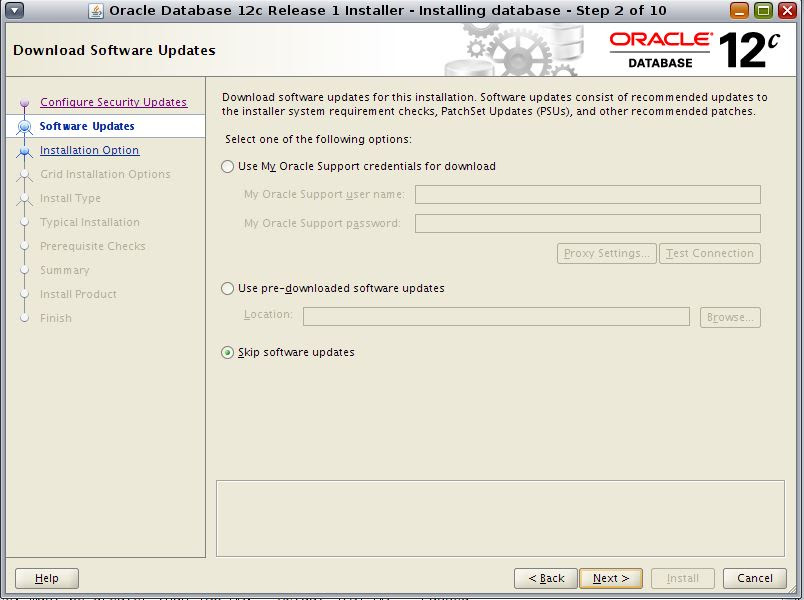Jump to Installation Option step
This screenshot has height=600, width=804.
click(90, 150)
